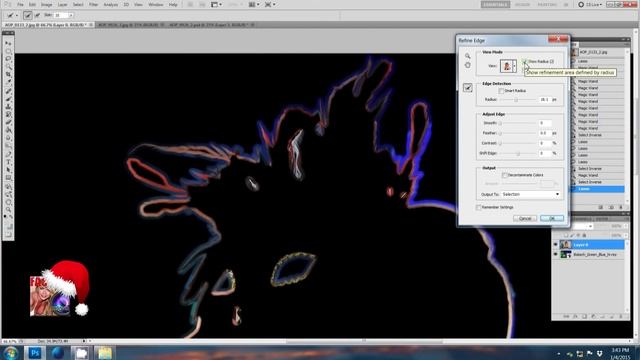Screen dimensions: 640x360
Task: Uncheck the Show Radius checkbox
Action: tap(524, 62)
